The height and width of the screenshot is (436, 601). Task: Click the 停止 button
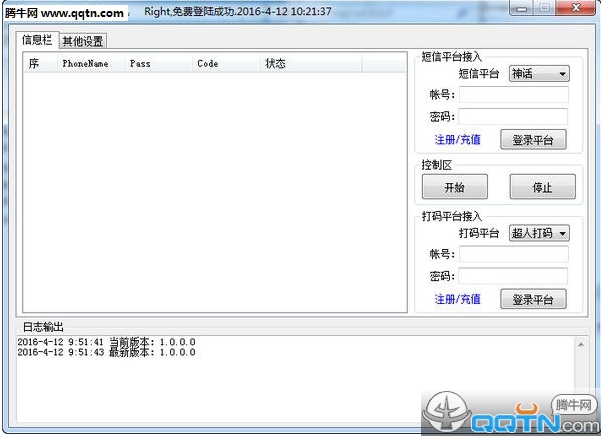point(542,187)
